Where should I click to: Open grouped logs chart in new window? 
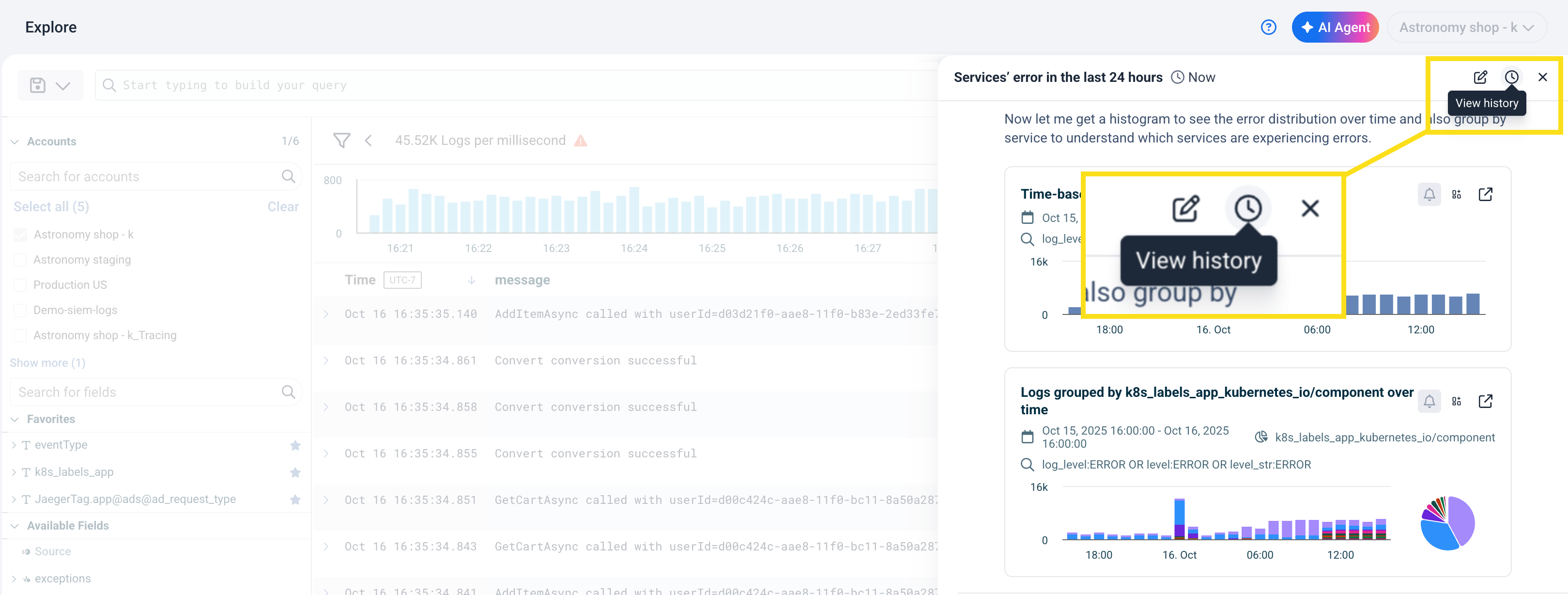(x=1485, y=401)
